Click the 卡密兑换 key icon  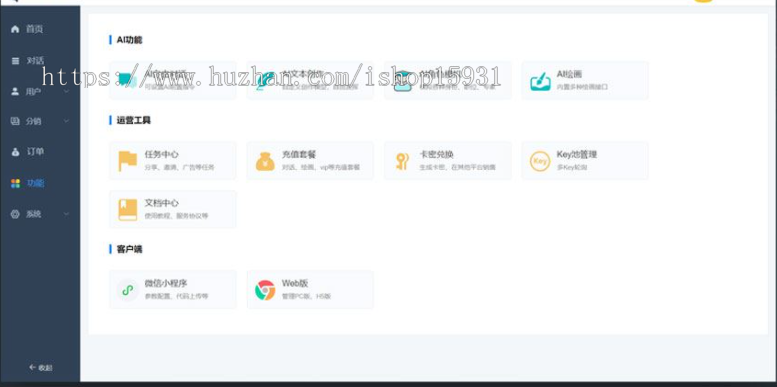point(402,162)
